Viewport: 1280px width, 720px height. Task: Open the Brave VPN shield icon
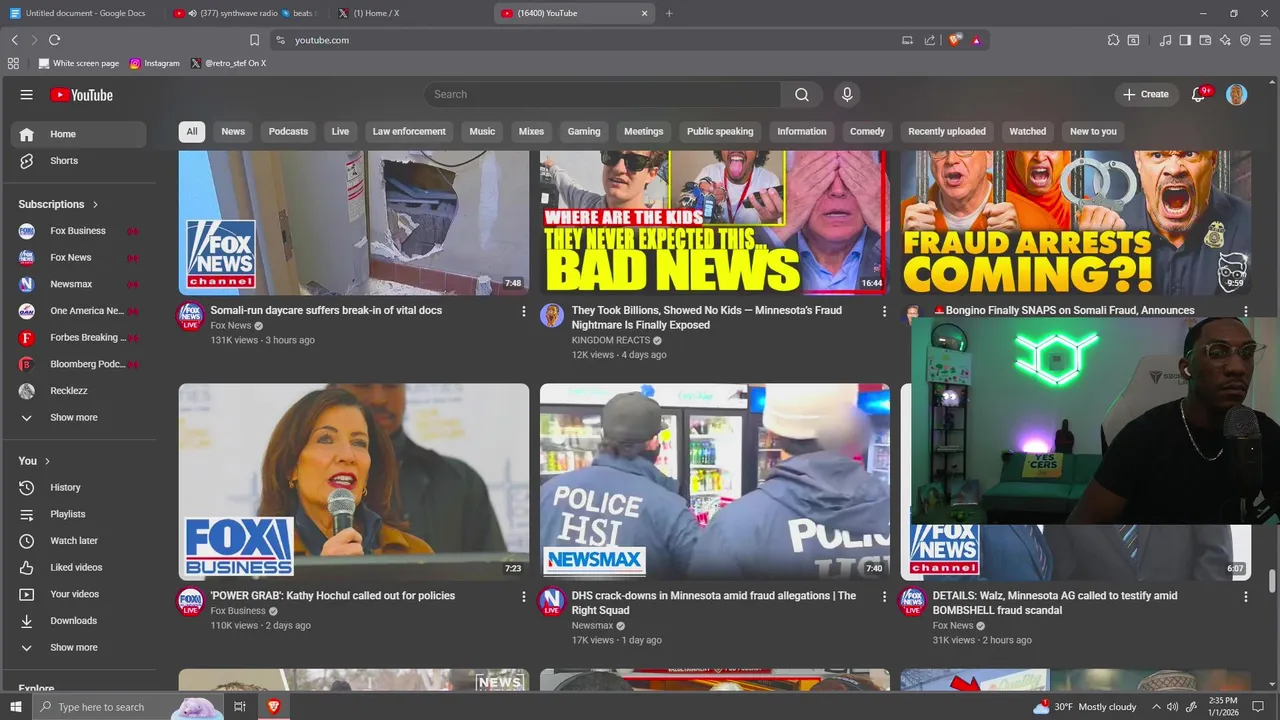pos(1245,40)
